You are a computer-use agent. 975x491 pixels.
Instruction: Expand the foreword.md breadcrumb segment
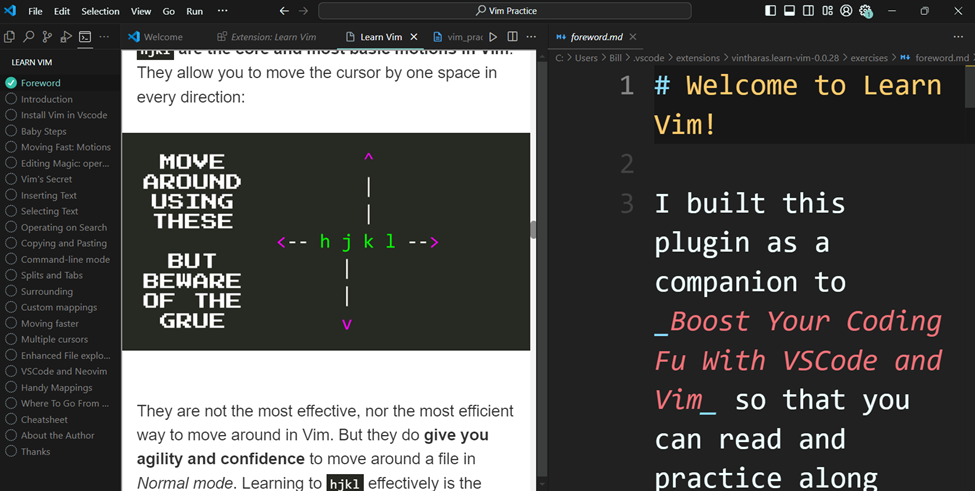941,58
